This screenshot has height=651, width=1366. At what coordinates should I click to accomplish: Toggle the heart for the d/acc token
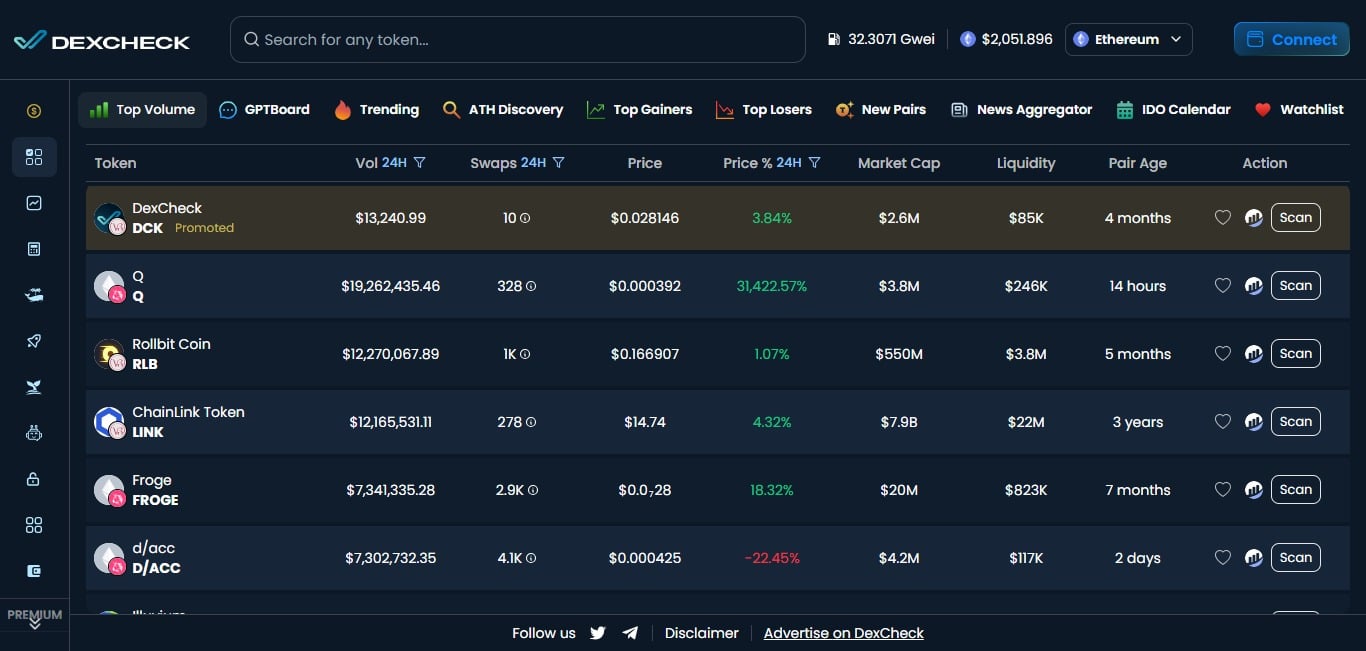tap(1222, 558)
